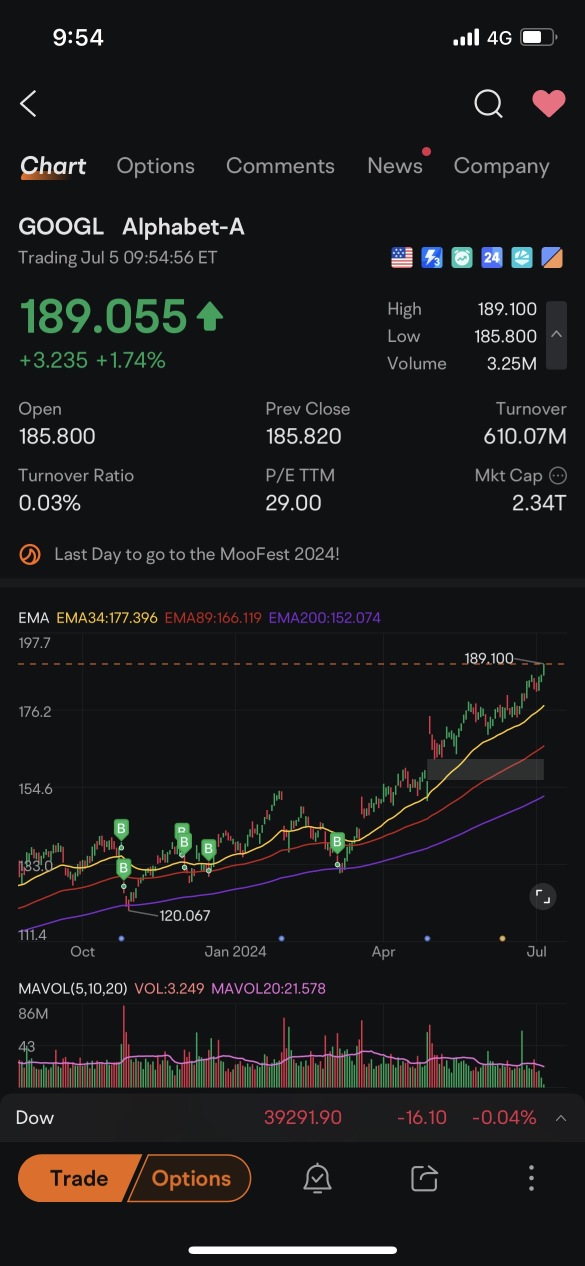
Task: Open the Dow index ticker row
Action: click(x=292, y=1118)
